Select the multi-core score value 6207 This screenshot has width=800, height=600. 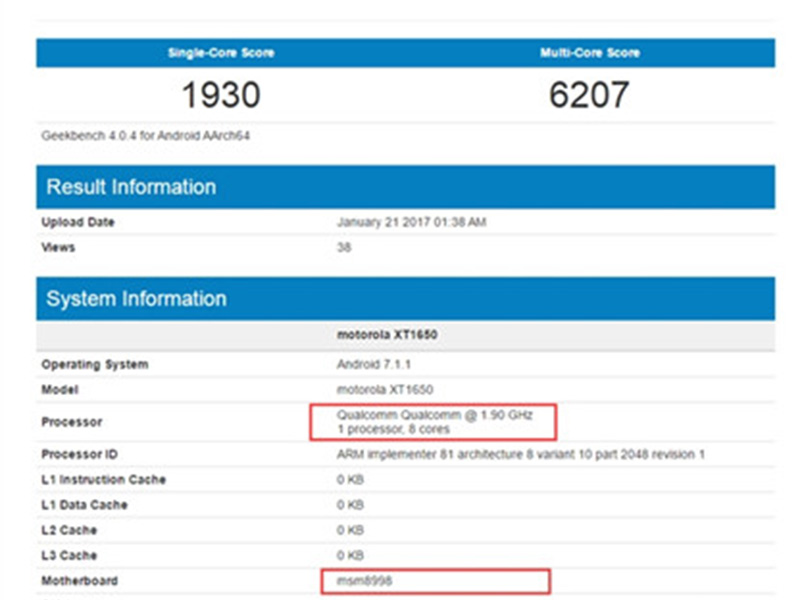click(589, 95)
